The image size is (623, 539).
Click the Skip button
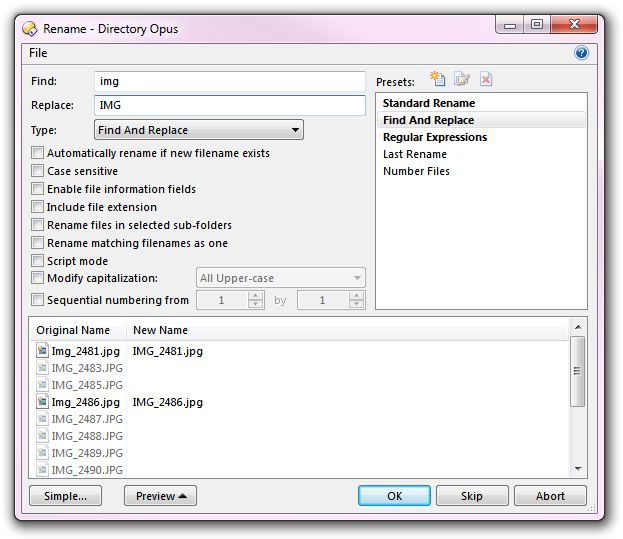[x=472, y=496]
